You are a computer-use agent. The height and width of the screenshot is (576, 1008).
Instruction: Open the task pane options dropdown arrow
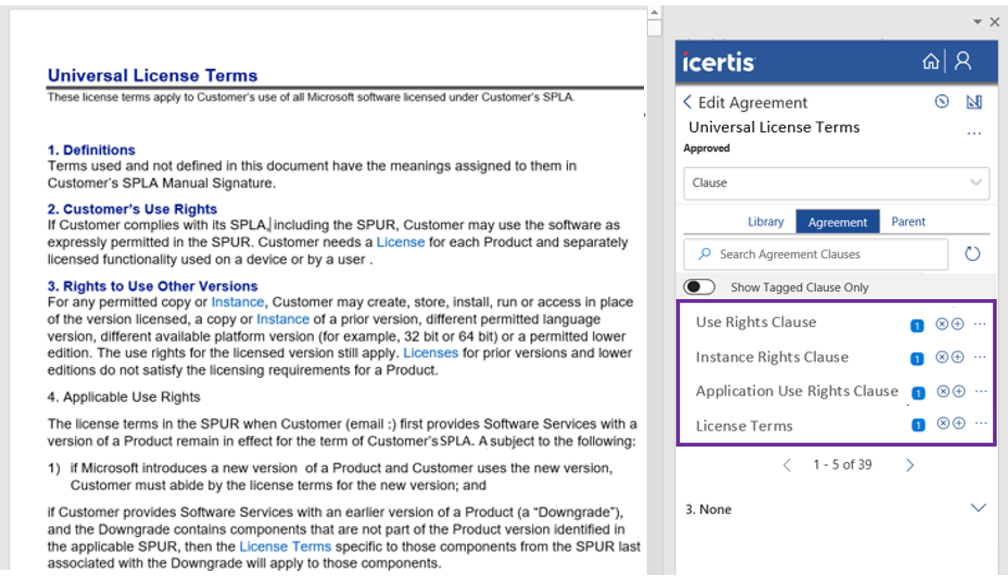pyautogui.click(x=979, y=21)
